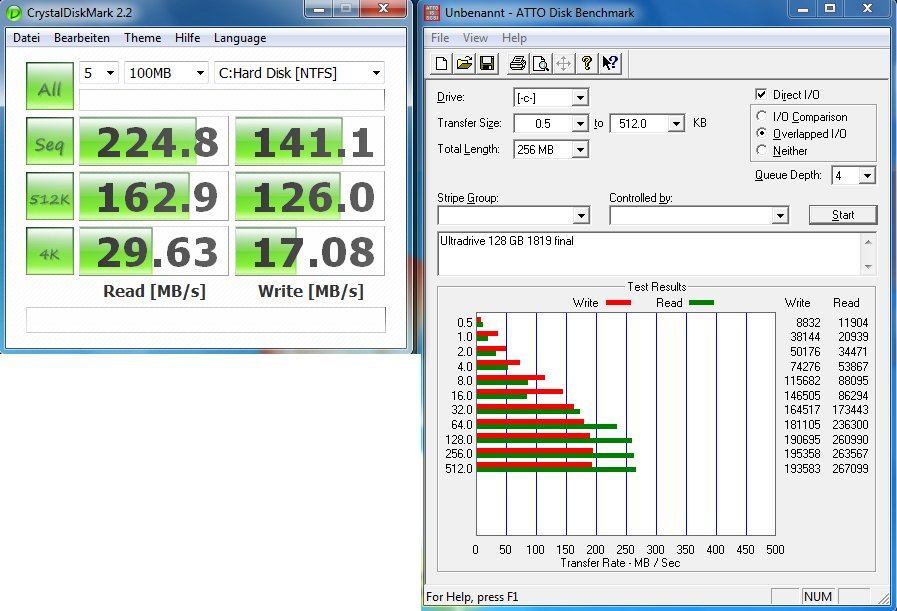This screenshot has width=897, height=611.
Task: Open the Drive dropdown showing [-c-]
Action: tap(580, 97)
